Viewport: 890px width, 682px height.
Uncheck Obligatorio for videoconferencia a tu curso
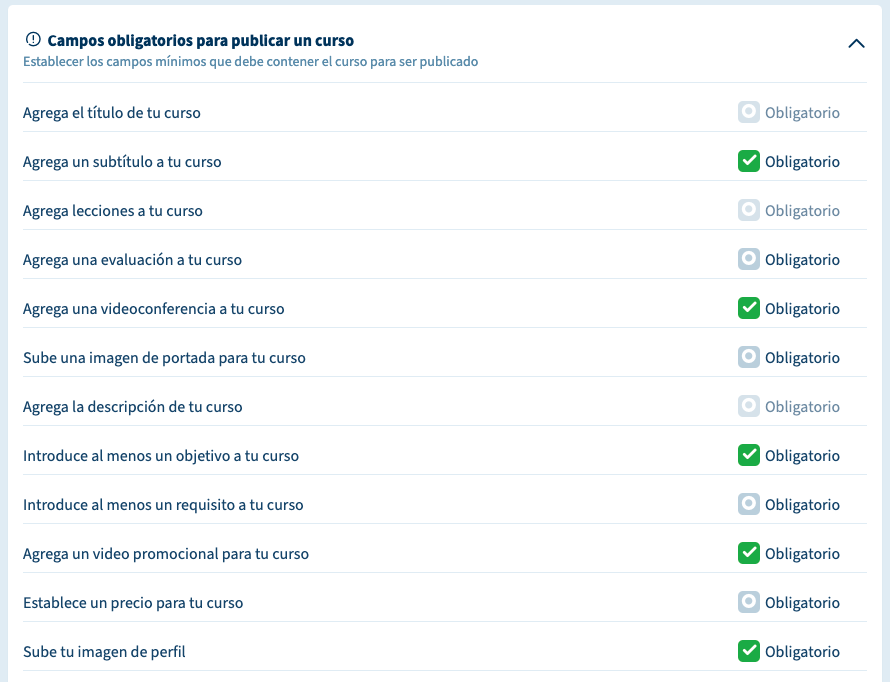749,308
